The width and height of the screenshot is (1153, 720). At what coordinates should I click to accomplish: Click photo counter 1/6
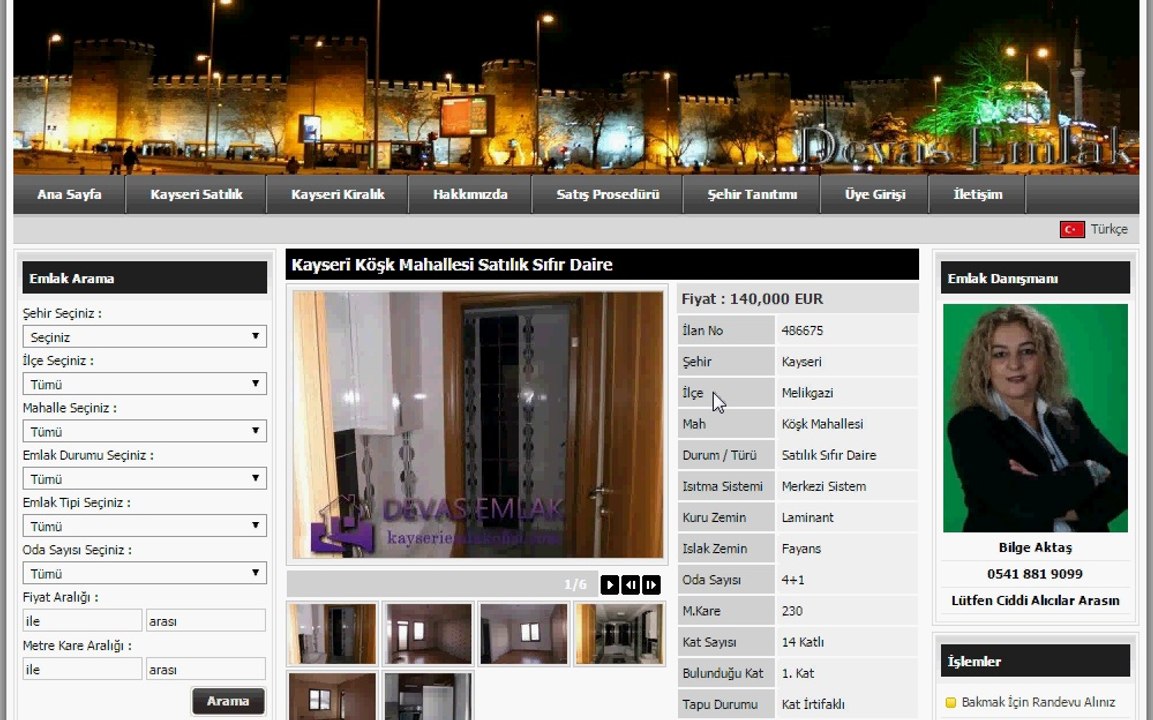click(x=575, y=585)
